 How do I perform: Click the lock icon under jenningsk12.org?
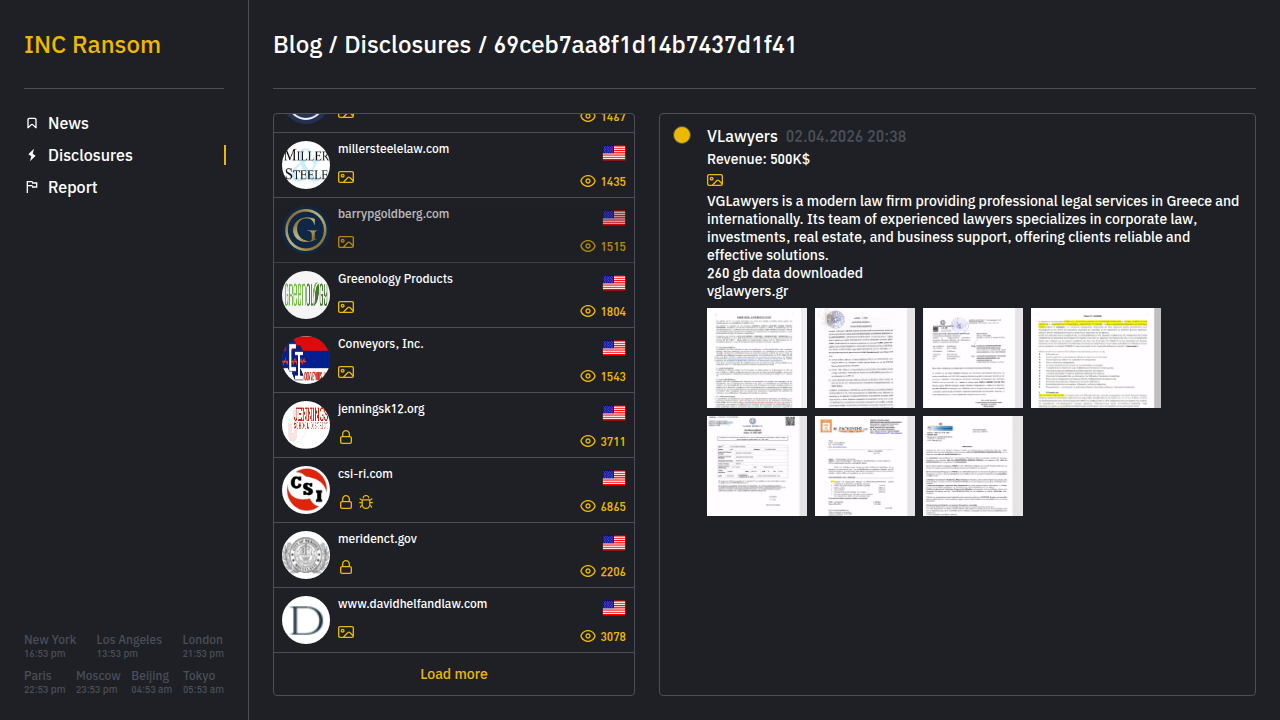(x=346, y=437)
